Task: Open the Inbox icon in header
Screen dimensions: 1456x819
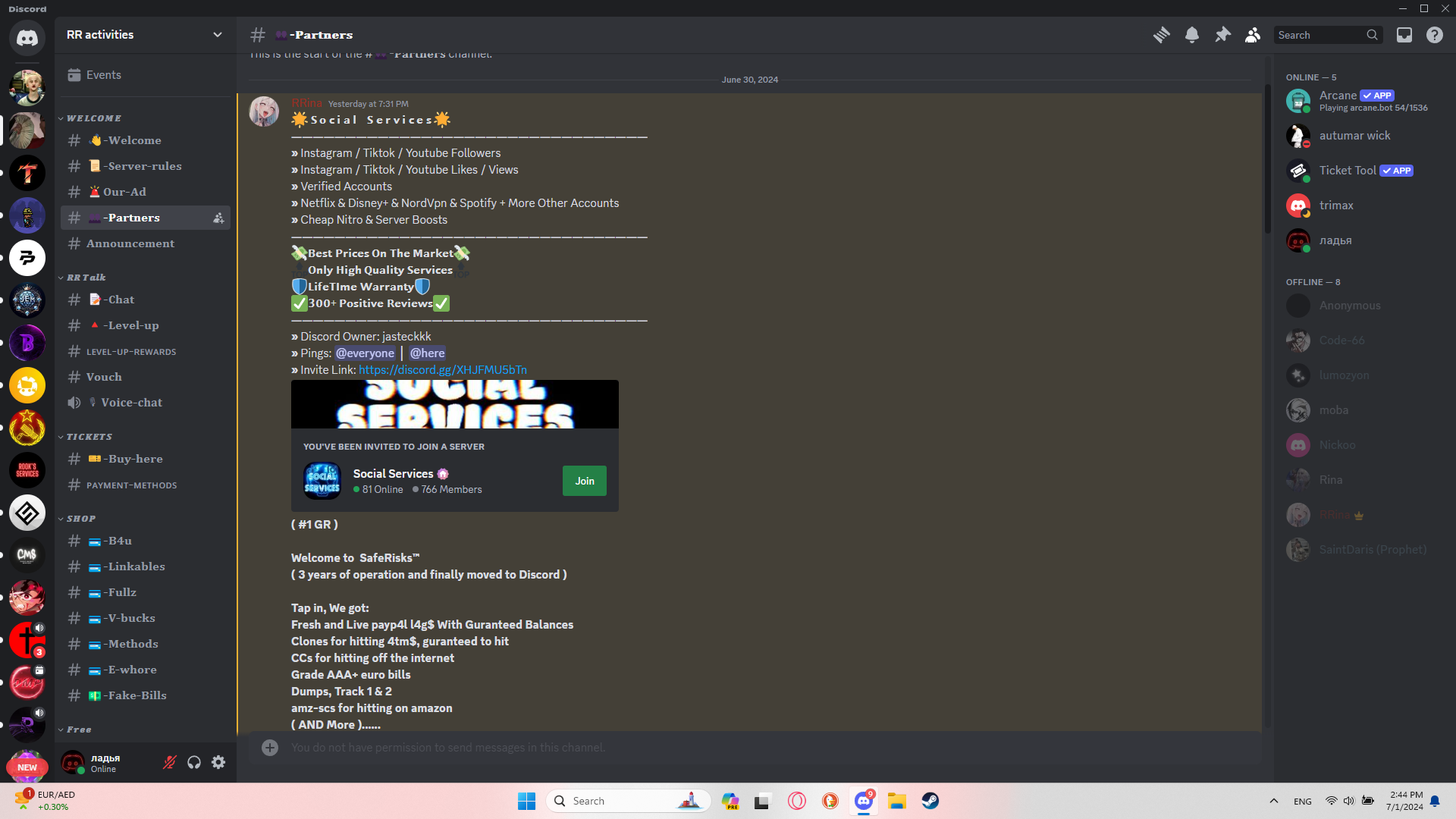Action: click(x=1404, y=35)
